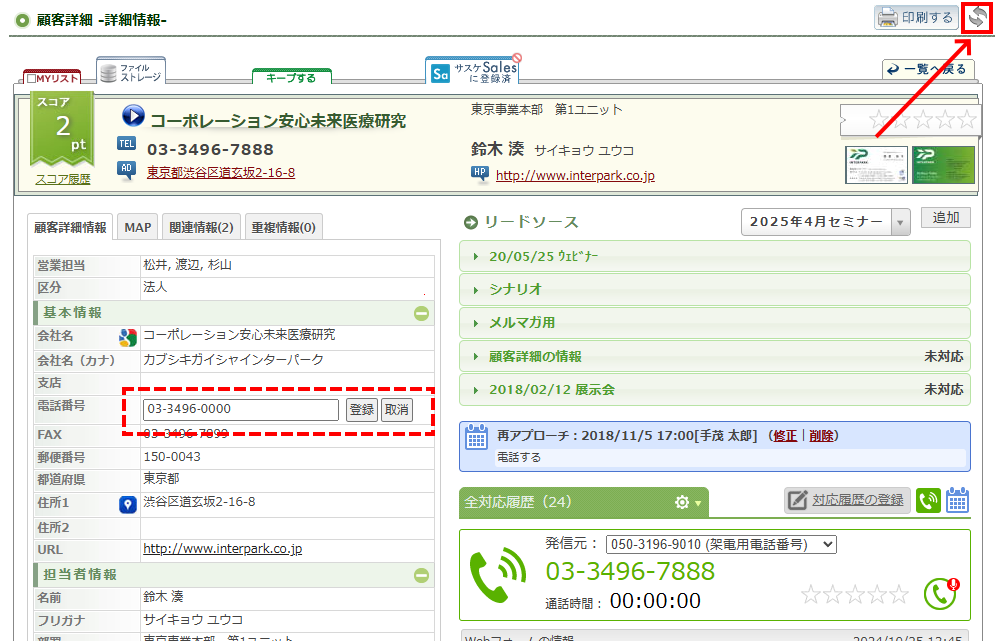Screen dimensions: 995x641
Task: Click the 印刷する print button
Action: tap(915, 17)
